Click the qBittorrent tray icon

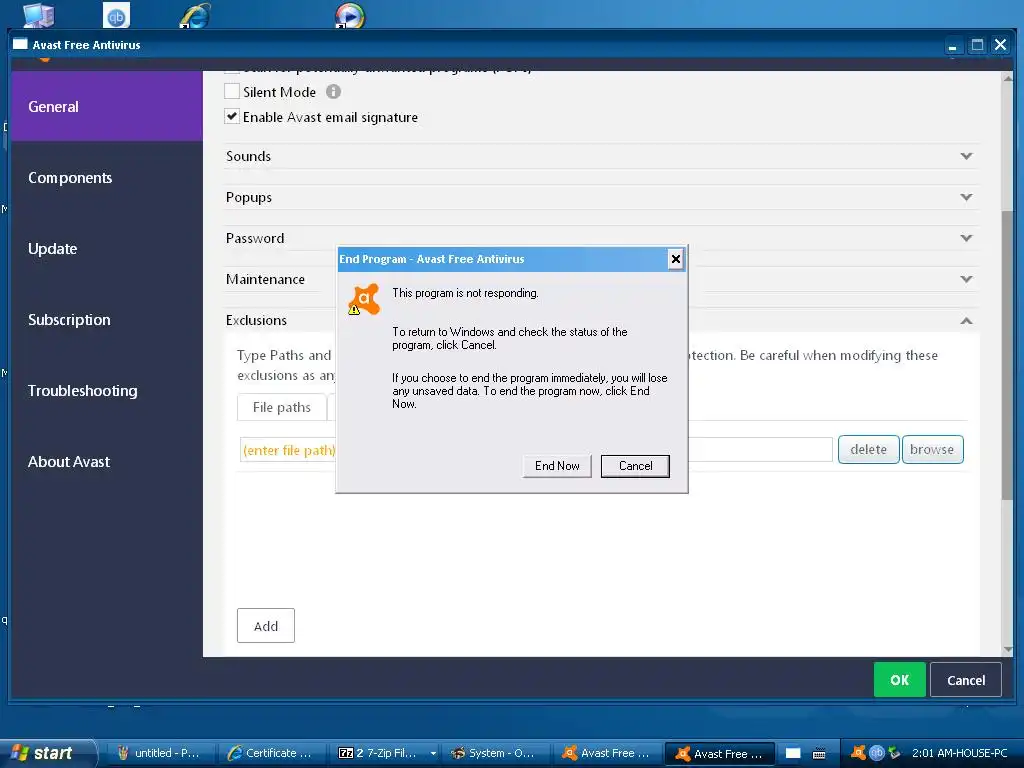[x=876, y=752]
